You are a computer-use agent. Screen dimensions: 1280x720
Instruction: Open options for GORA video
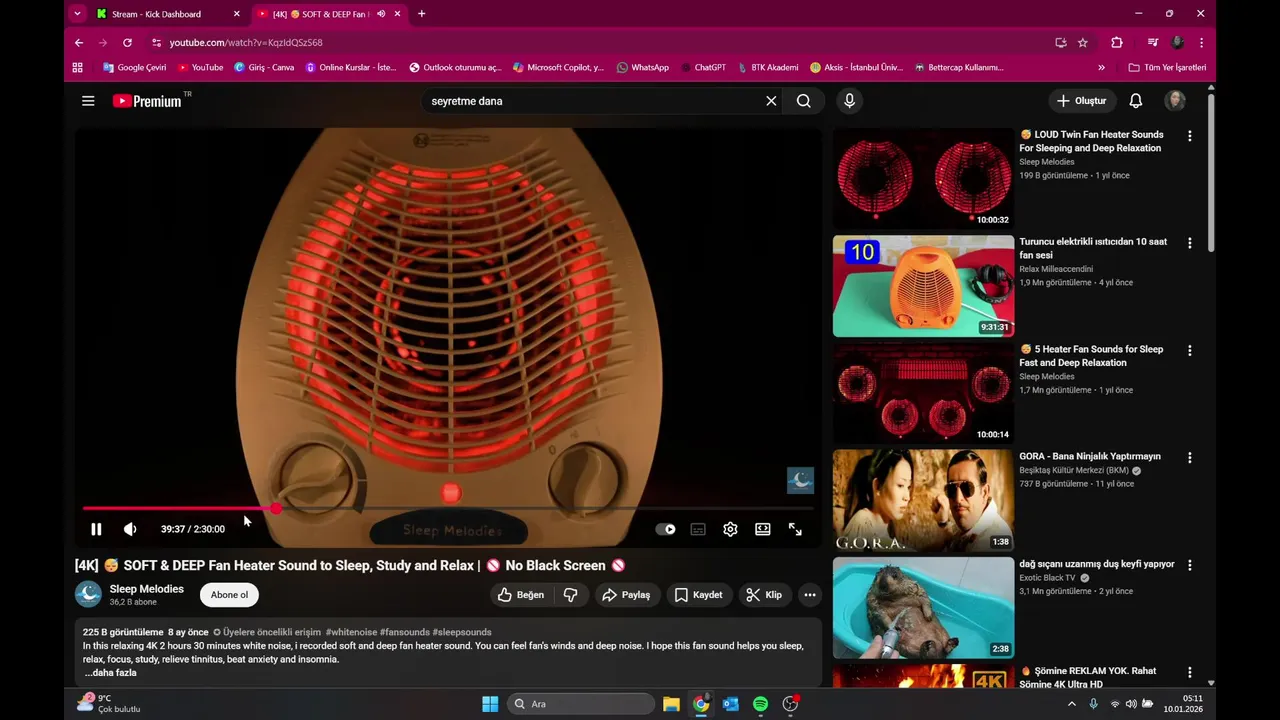[1189, 458]
